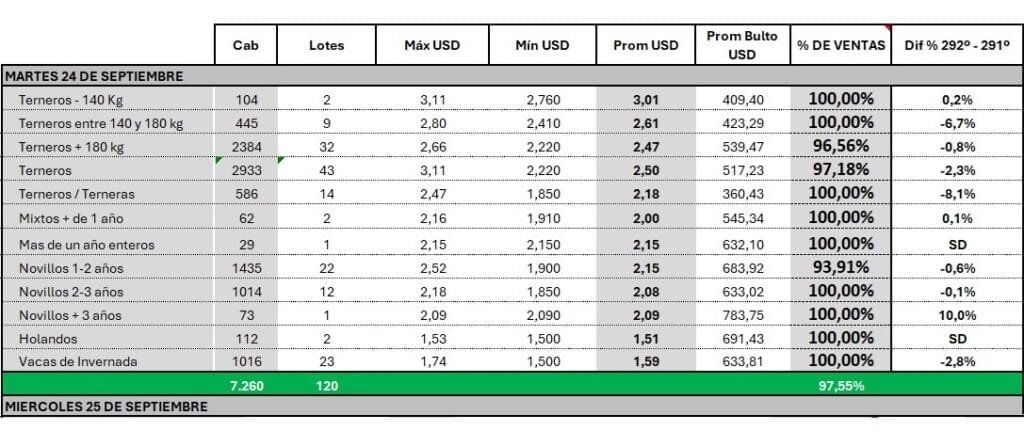Viewport: 1024px width, 447px height.
Task: Click the MARTES 24 DE SEPTIEMBRE row
Action: click(x=512, y=76)
